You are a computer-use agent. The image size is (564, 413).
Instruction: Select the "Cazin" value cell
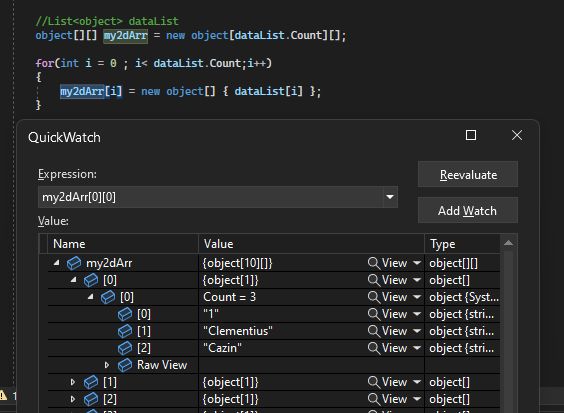click(311, 348)
